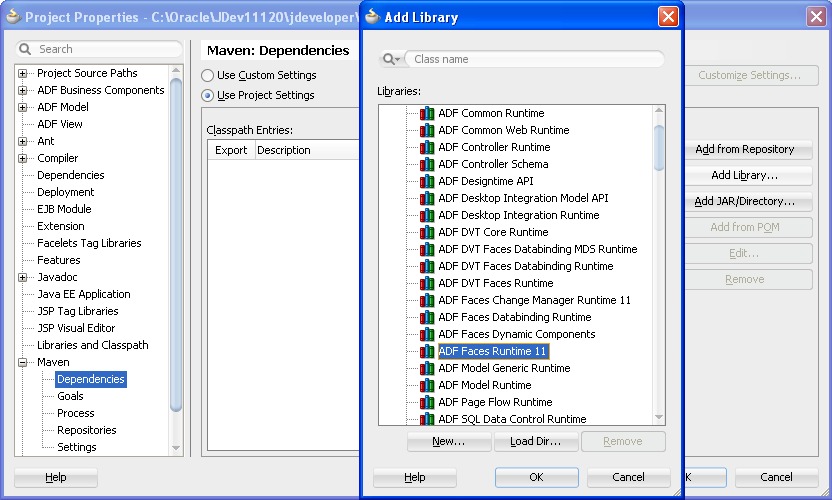The image size is (832, 500).
Task: Click the ADF DVT Faces Databinding Runtime icon
Action: click(x=427, y=266)
